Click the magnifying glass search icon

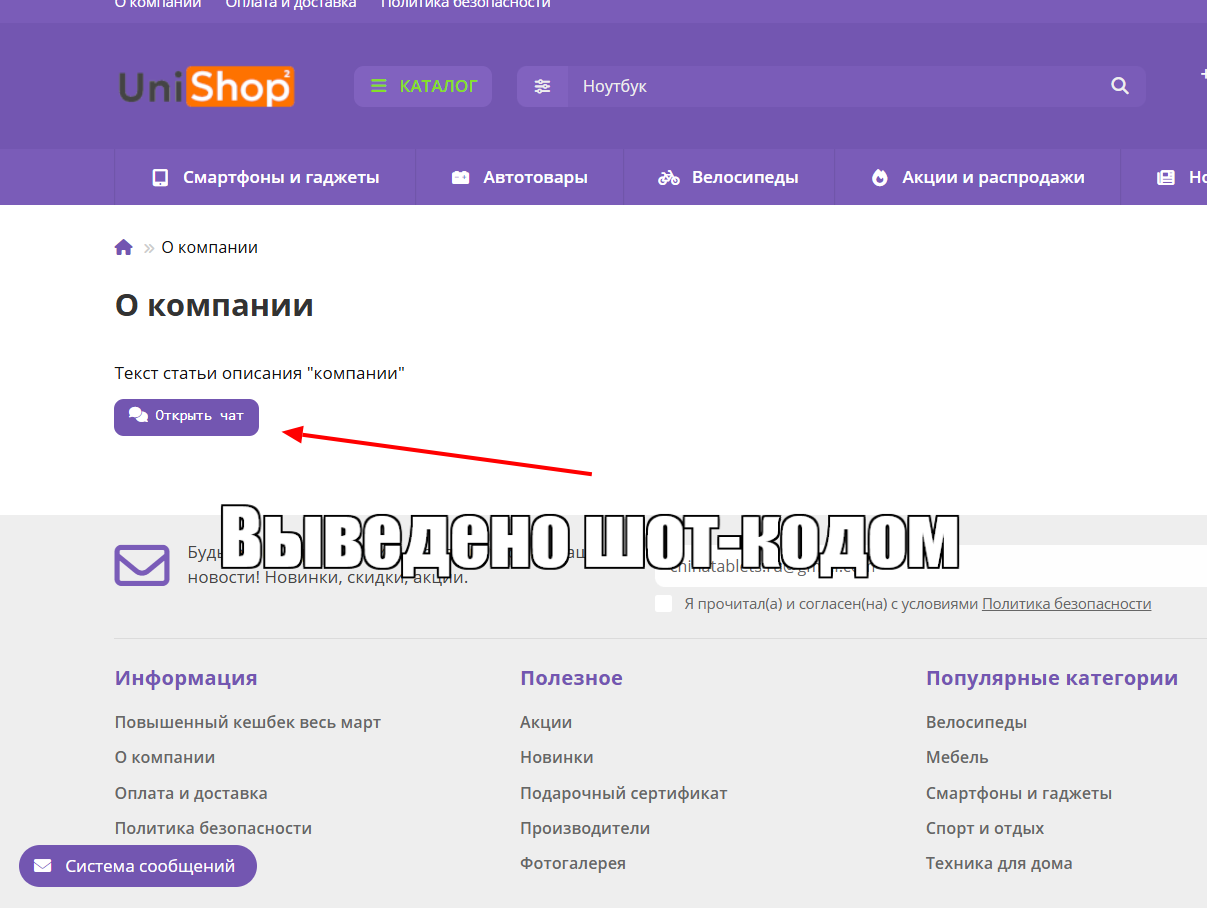[x=1119, y=87]
